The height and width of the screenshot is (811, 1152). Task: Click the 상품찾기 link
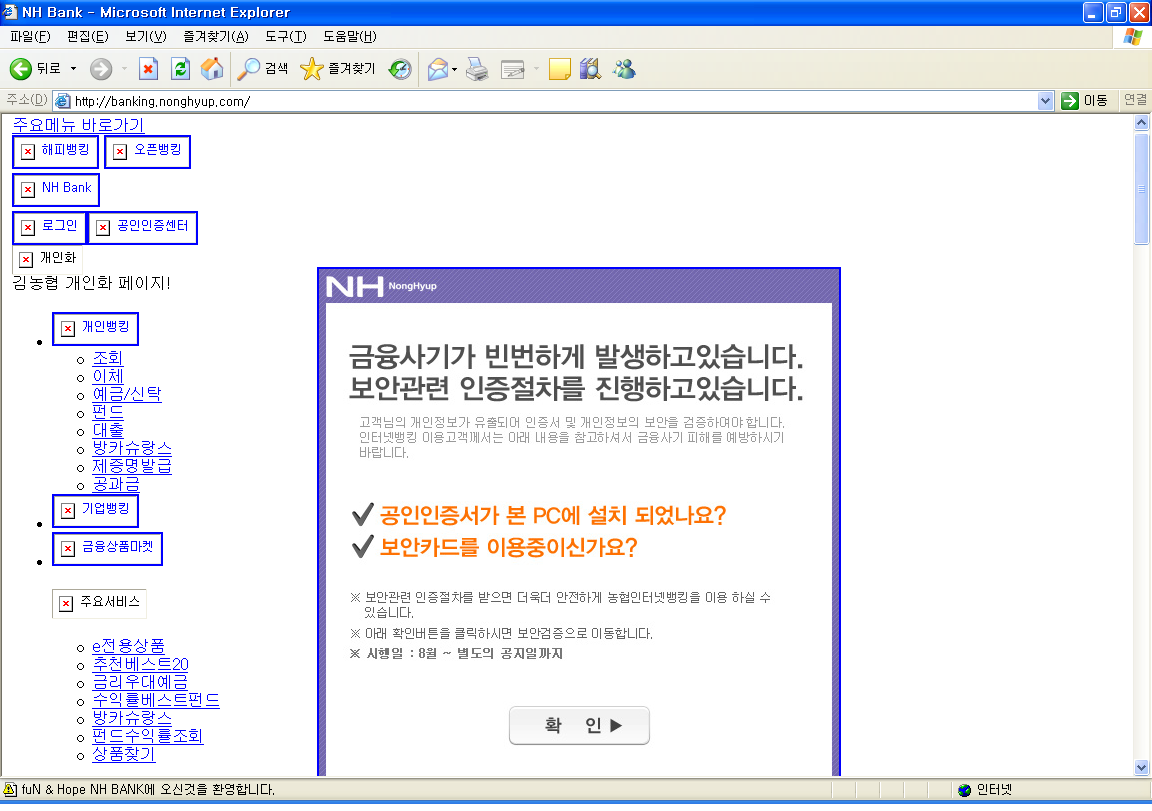point(123,754)
